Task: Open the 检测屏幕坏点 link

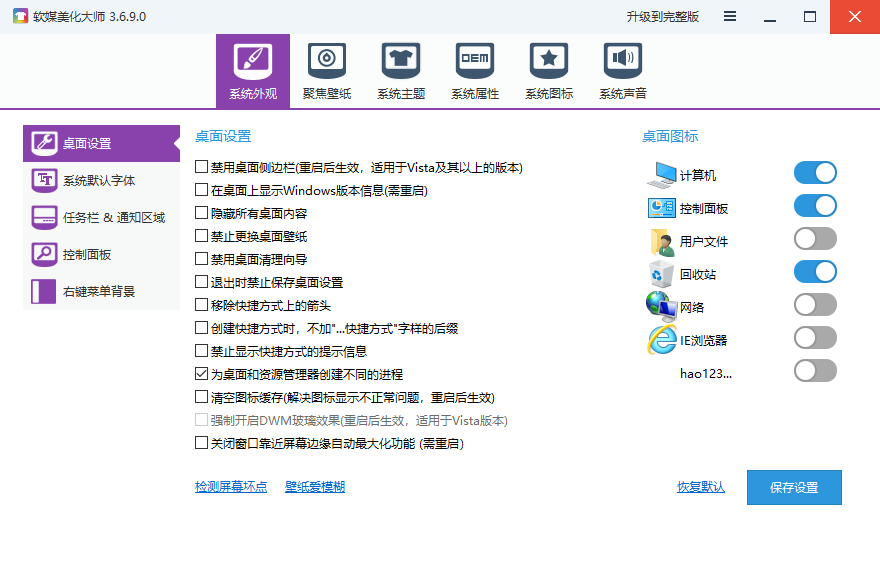Action: pos(231,487)
